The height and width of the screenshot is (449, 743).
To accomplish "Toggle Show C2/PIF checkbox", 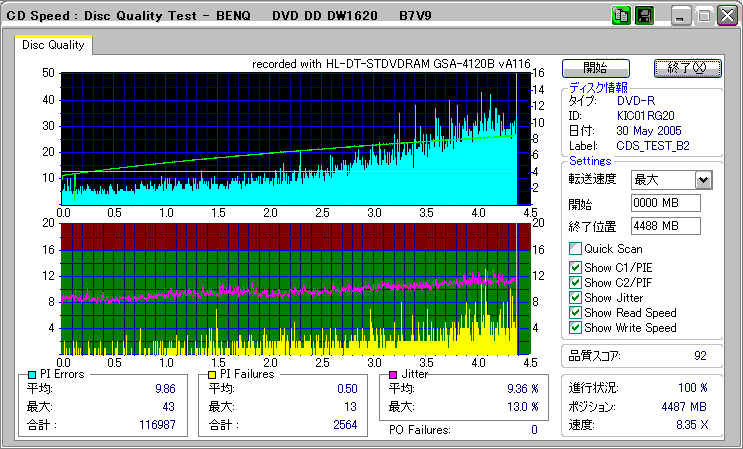I will [575, 283].
